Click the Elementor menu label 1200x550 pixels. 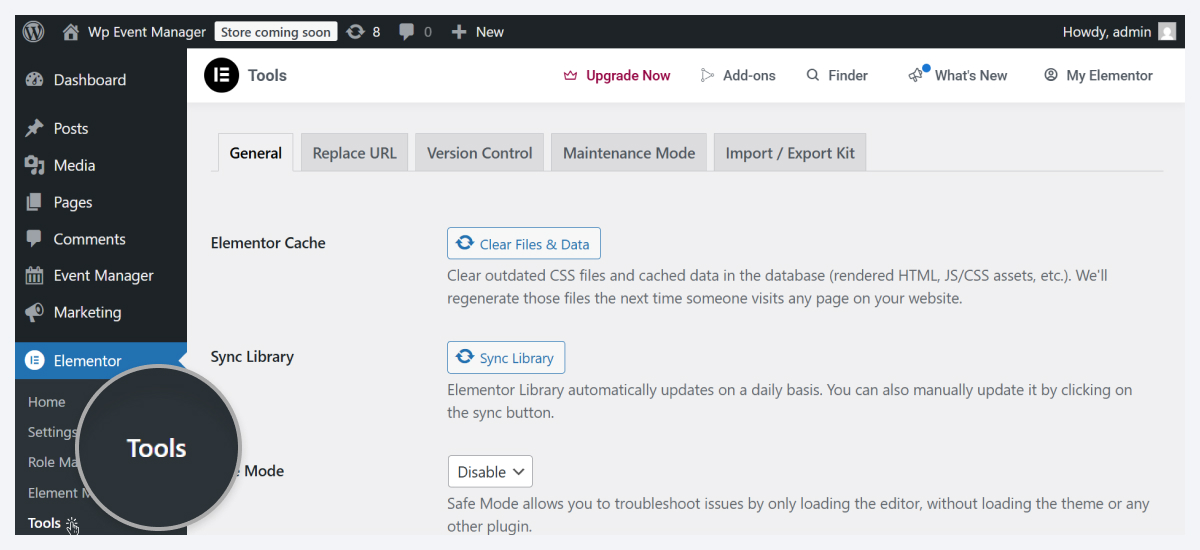pos(88,361)
